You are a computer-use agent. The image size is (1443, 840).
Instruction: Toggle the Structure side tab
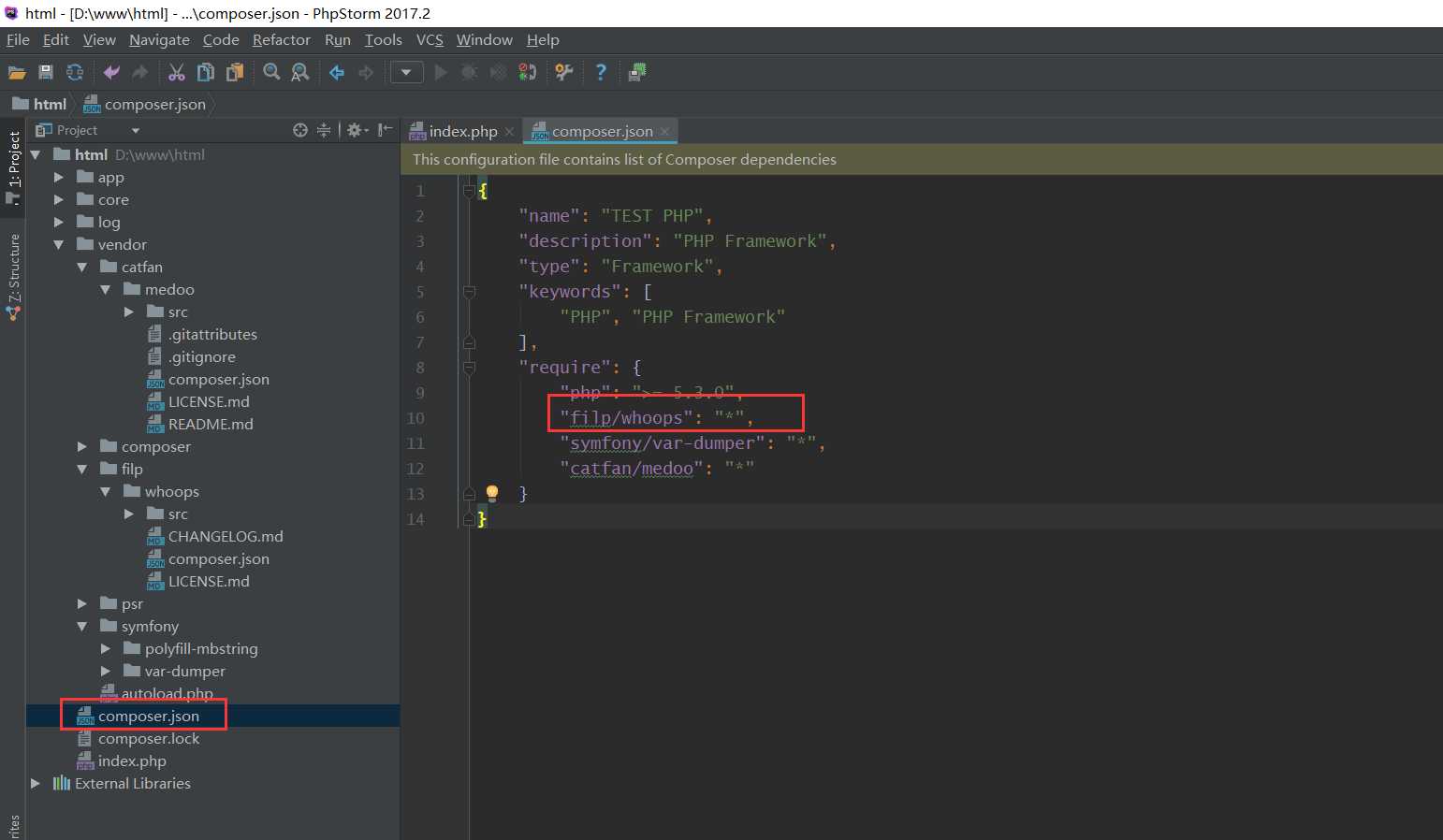(13, 276)
